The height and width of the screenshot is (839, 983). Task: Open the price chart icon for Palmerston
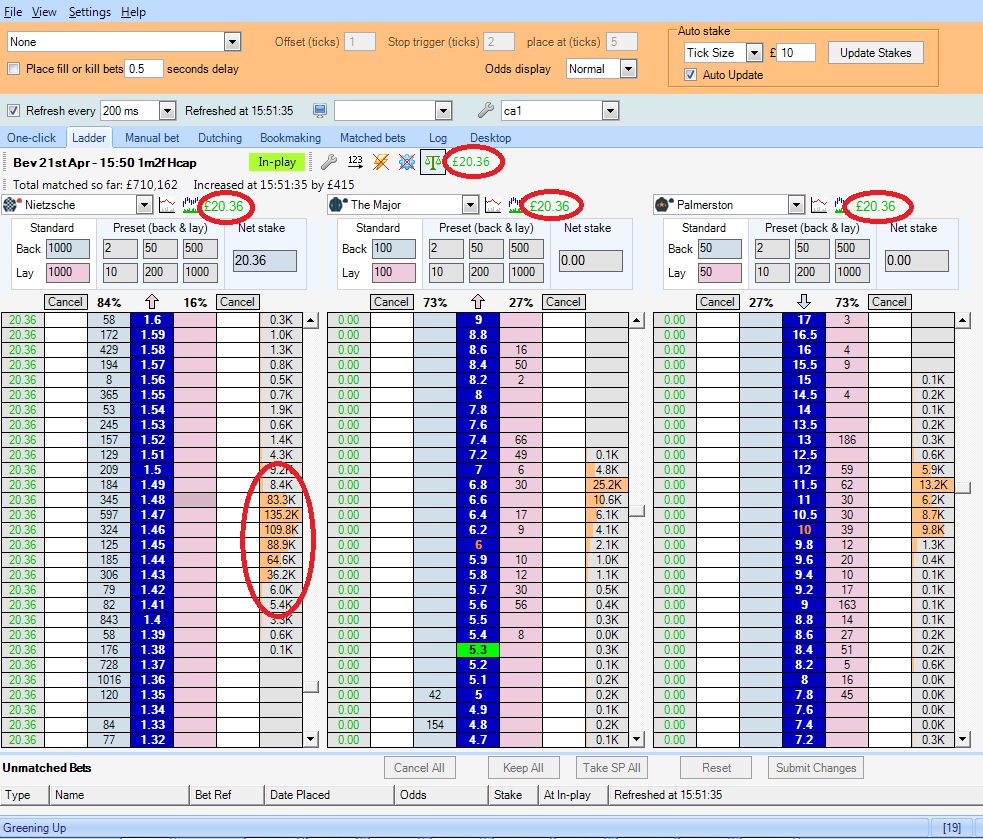[819, 205]
